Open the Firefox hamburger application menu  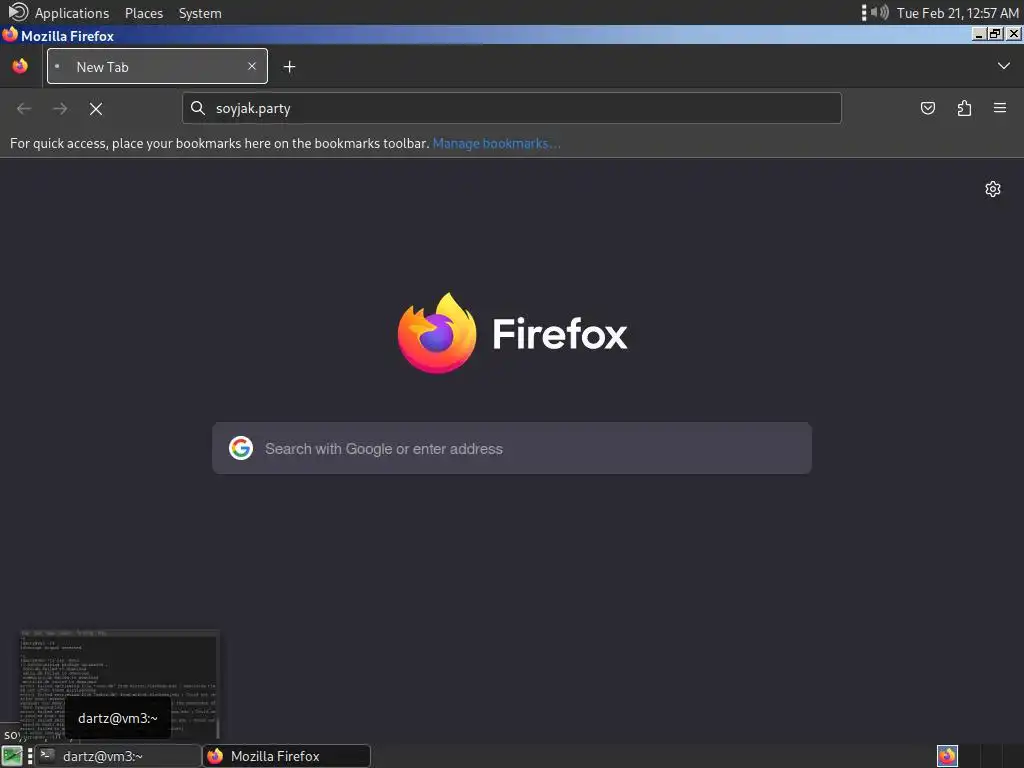pyautogui.click(x=1000, y=108)
